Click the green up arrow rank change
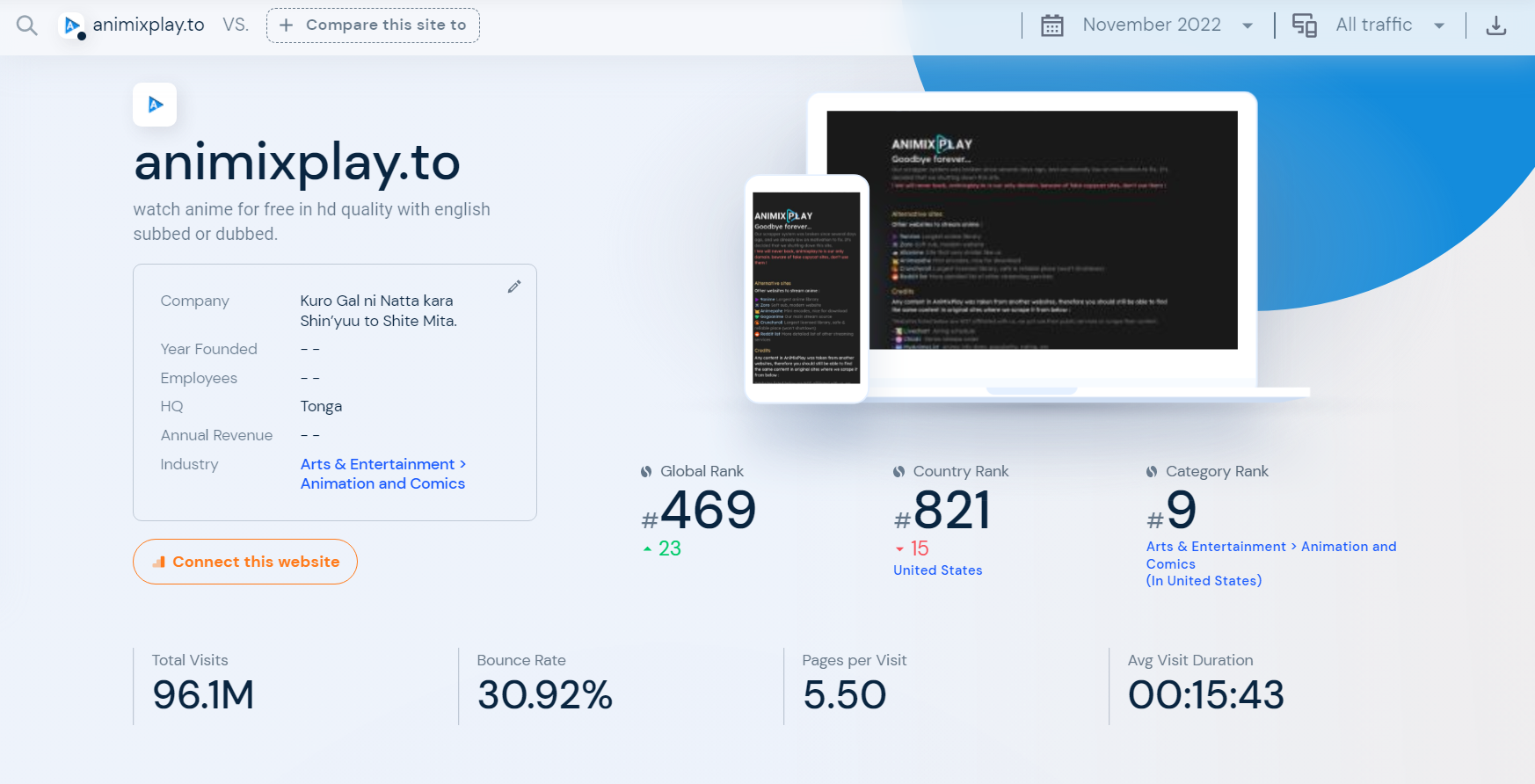Image resolution: width=1535 pixels, height=784 pixels. point(648,549)
